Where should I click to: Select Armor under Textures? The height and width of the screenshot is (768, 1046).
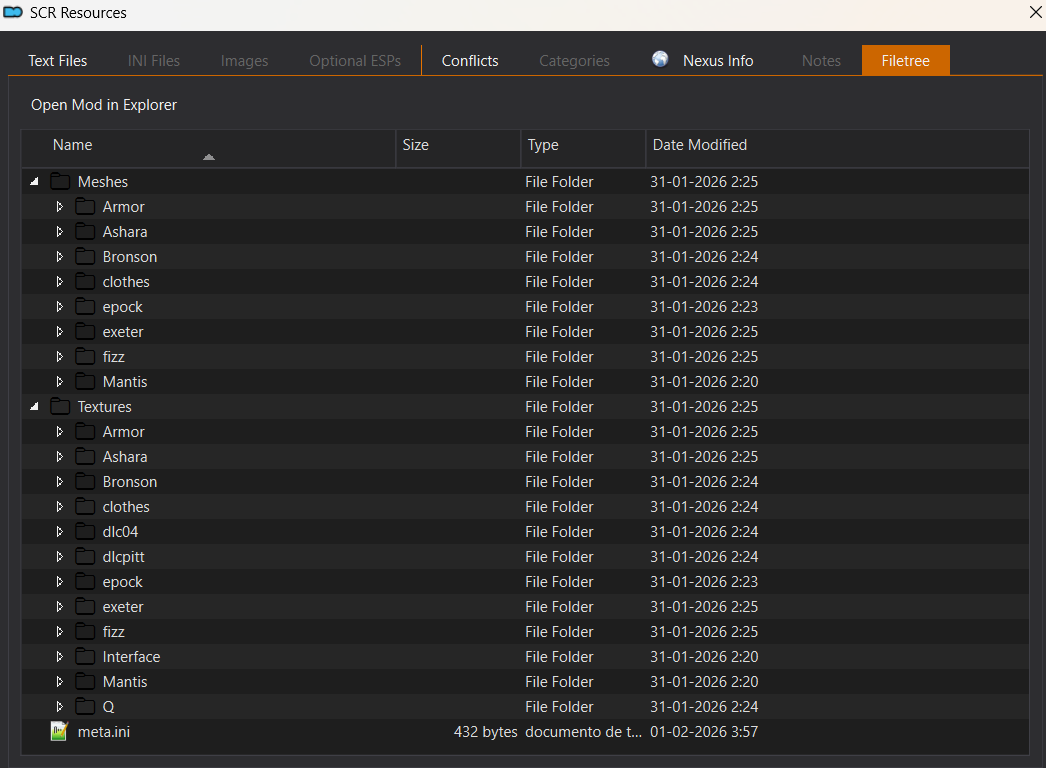tap(123, 432)
